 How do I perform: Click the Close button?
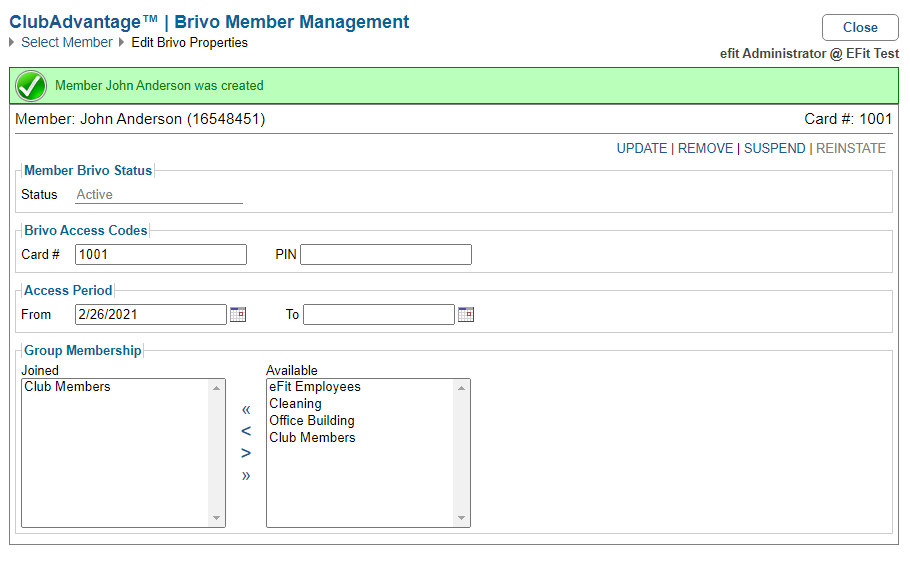[860, 27]
